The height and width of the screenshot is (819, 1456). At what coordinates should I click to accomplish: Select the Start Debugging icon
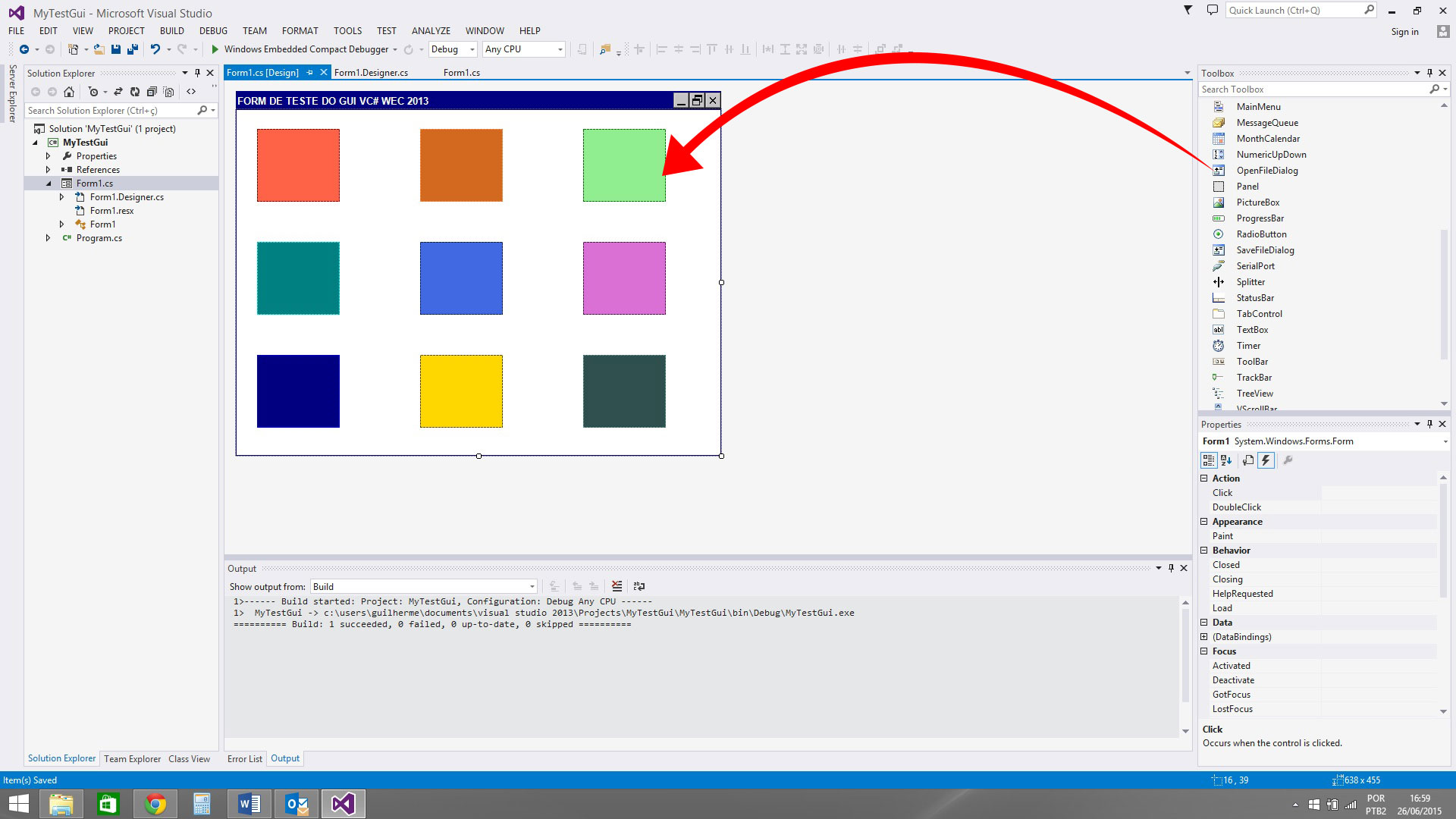(x=213, y=49)
